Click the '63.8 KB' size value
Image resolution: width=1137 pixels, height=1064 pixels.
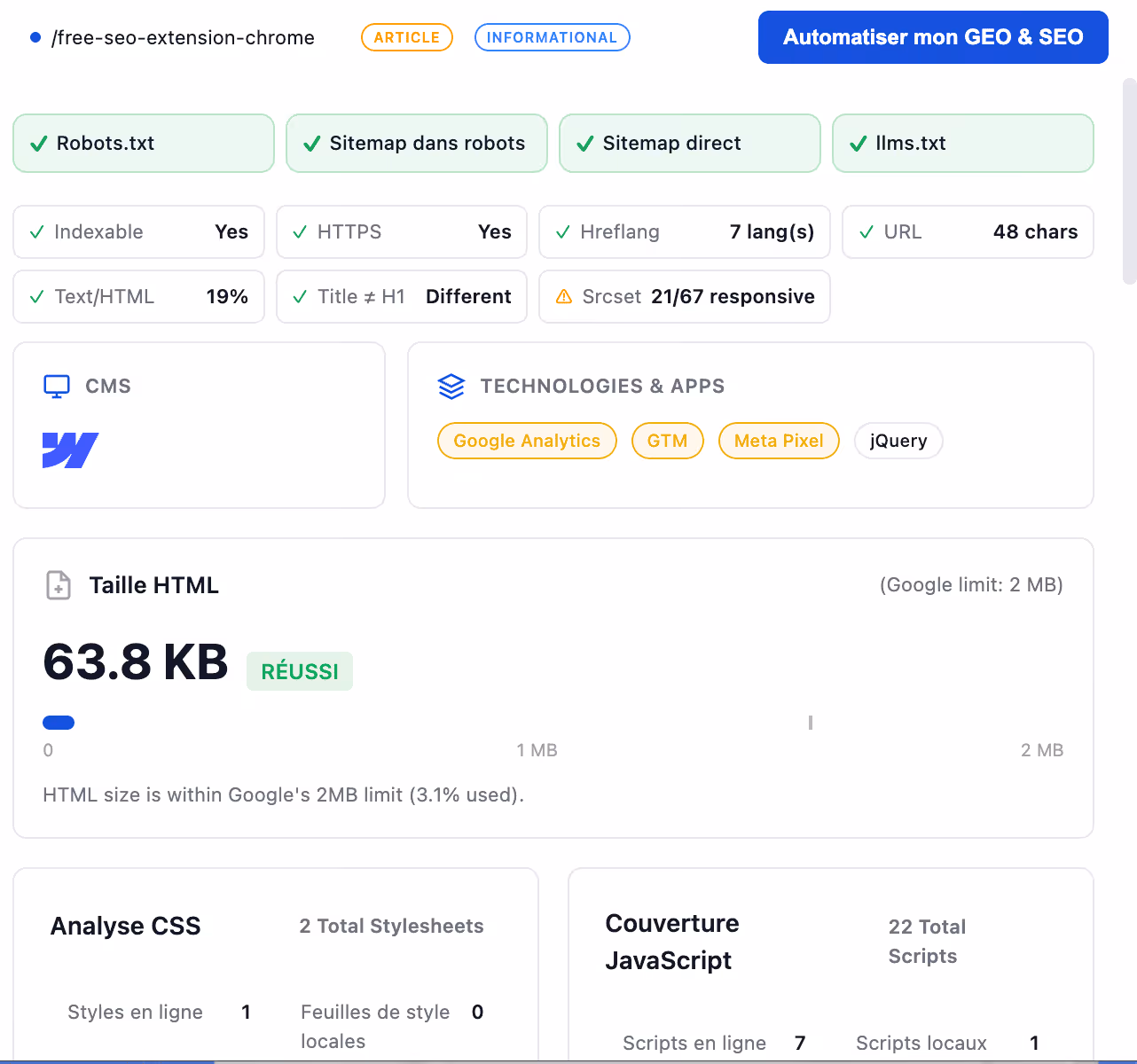coord(136,662)
